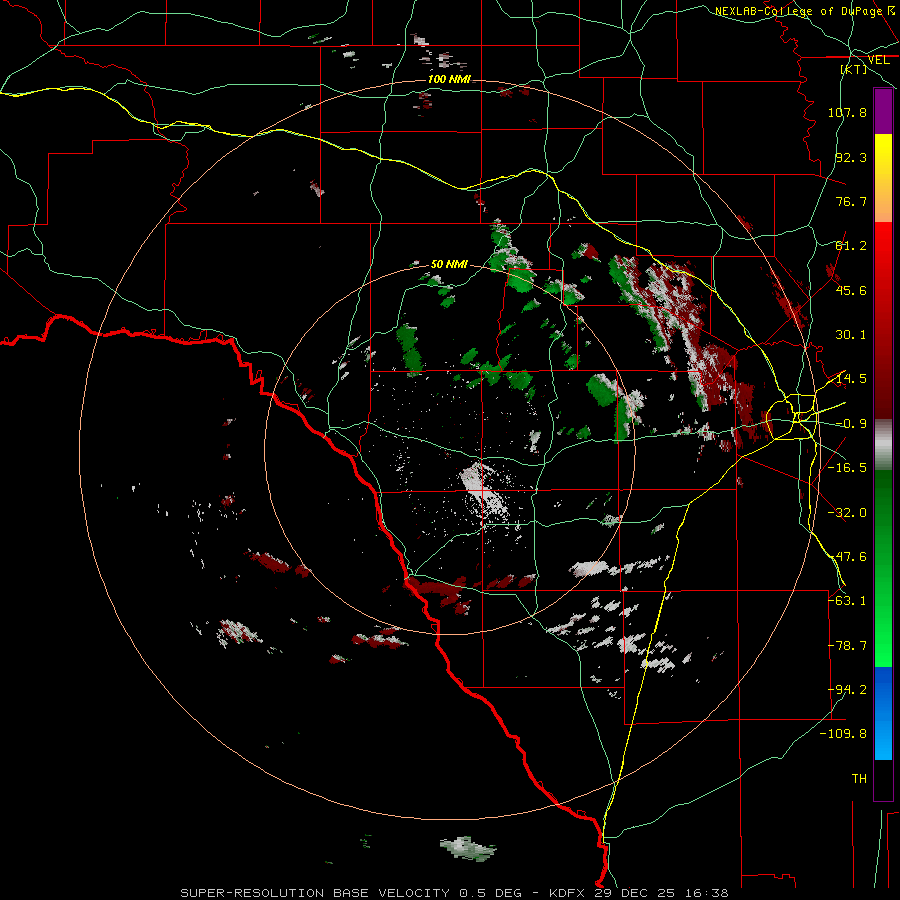
Task: Click the -47.6 velocity scale value
Action: pyautogui.click(x=847, y=557)
